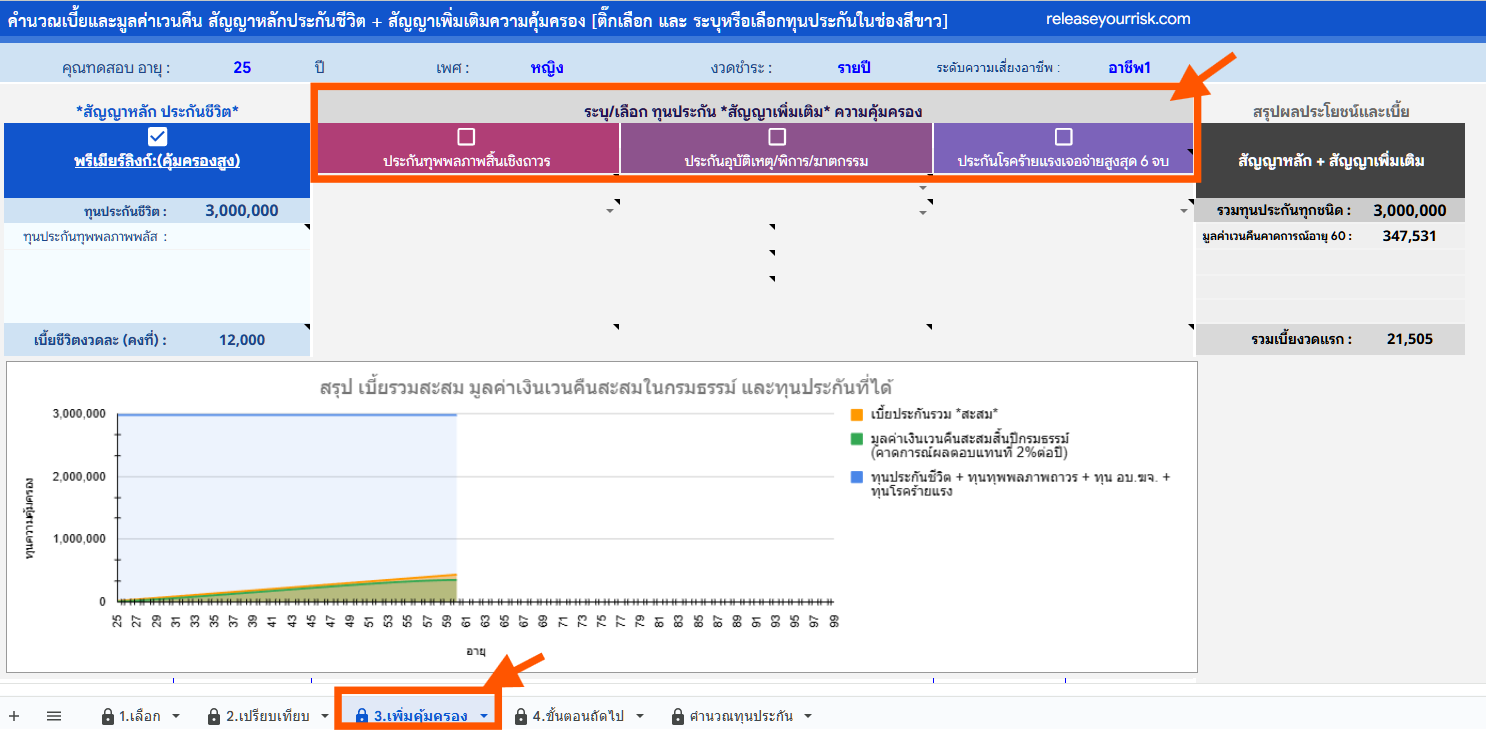Image resolution: width=1486 pixels, height=731 pixels.
Task: Switch to the 2.เปรียบเทียบ sheet tab
Action: click(267, 716)
